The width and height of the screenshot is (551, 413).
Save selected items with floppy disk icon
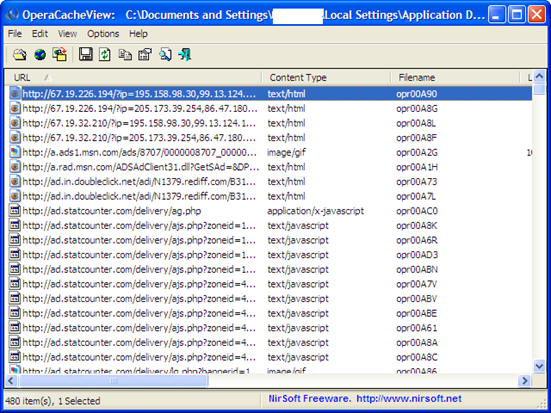coord(85,55)
